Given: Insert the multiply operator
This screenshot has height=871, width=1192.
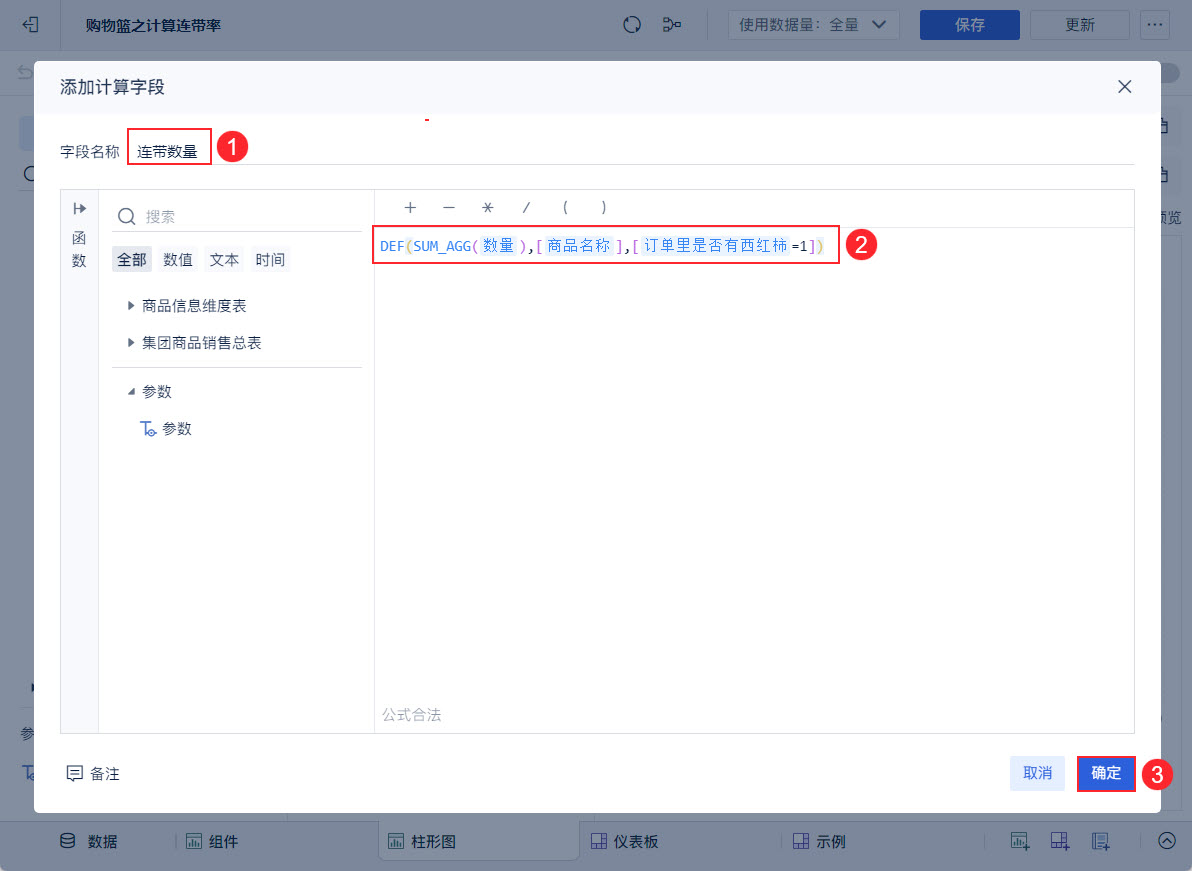Looking at the screenshot, I should click(x=488, y=207).
